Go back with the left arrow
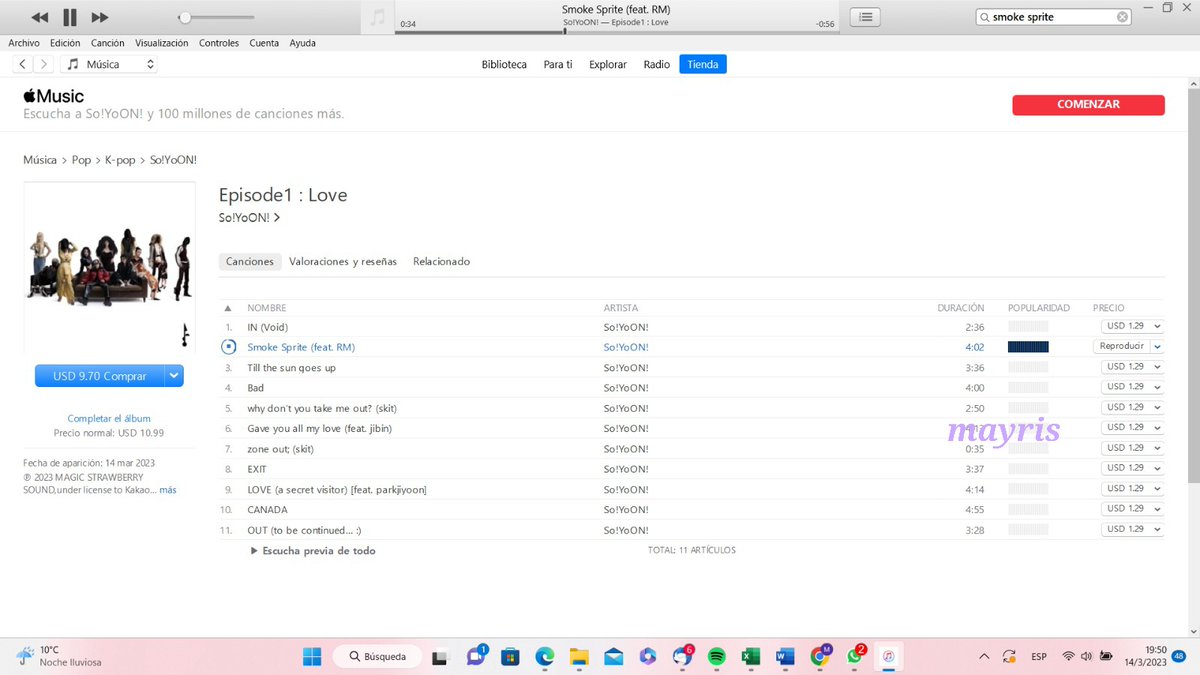This screenshot has width=1200, height=675. coord(23,64)
